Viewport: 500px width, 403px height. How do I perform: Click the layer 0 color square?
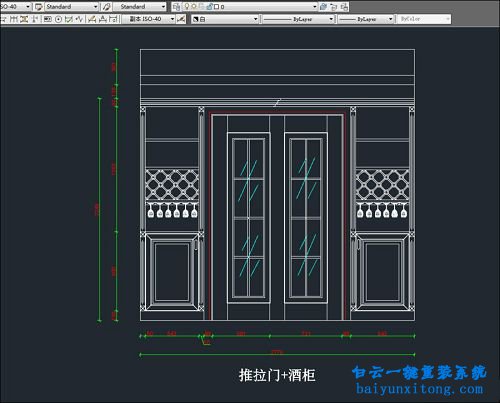click(216, 7)
